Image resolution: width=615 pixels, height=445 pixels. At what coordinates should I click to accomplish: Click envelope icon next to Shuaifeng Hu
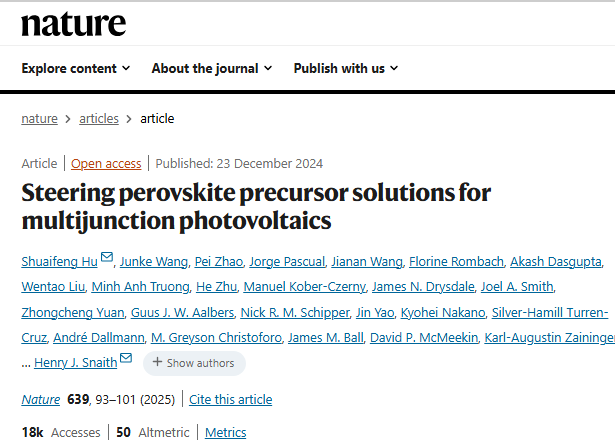pos(107,259)
